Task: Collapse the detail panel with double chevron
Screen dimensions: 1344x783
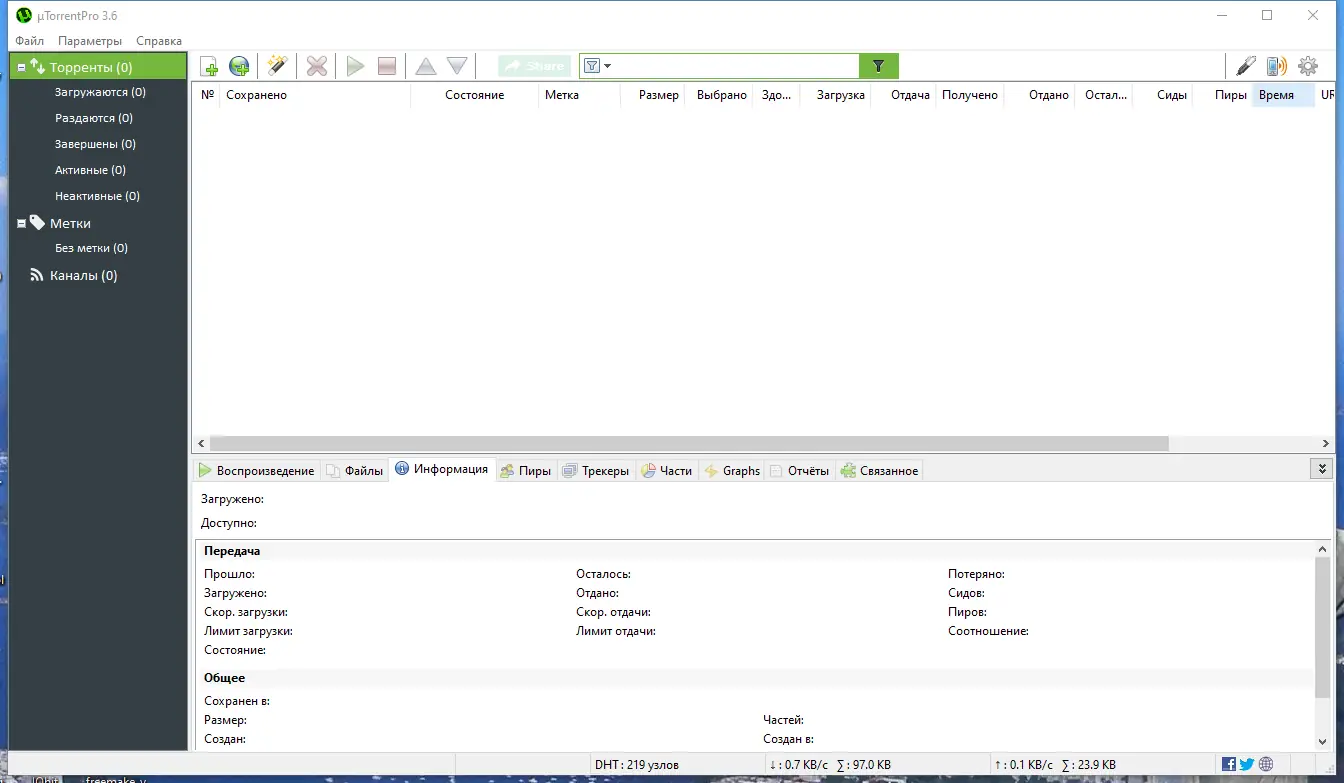Action: click(1322, 467)
